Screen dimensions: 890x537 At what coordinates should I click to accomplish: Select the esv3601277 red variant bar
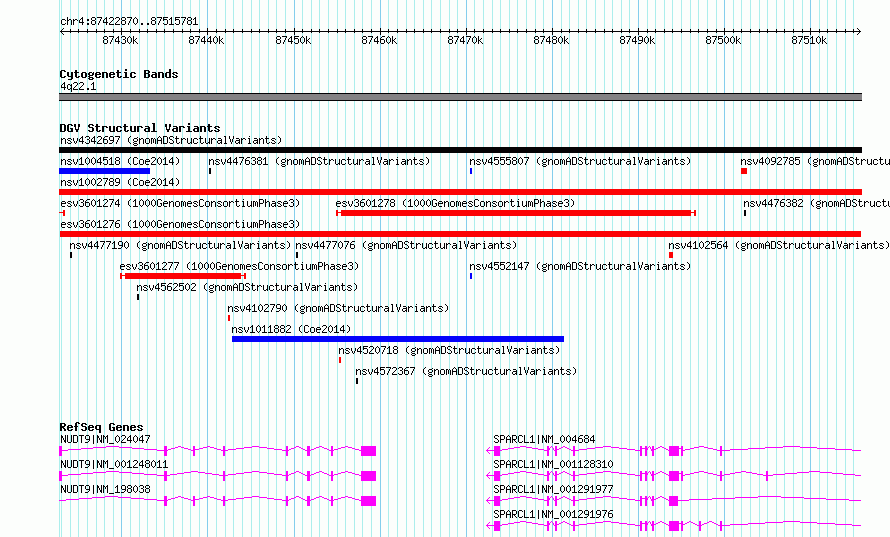pos(183,276)
